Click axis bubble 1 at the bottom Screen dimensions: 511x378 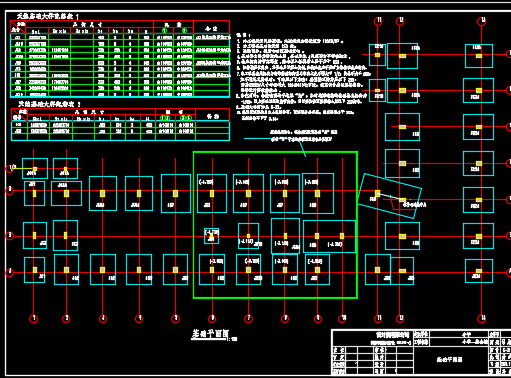tap(34, 319)
